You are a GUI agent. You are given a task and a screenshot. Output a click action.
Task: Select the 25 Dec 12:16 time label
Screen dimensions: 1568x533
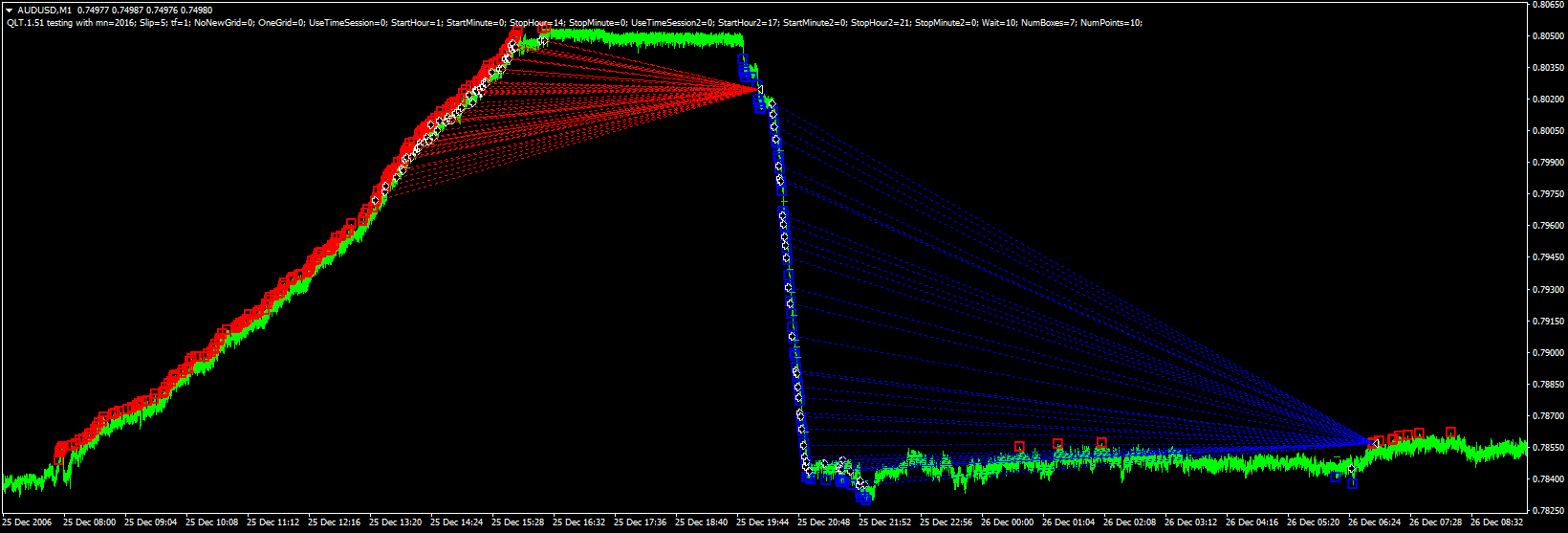335,522
